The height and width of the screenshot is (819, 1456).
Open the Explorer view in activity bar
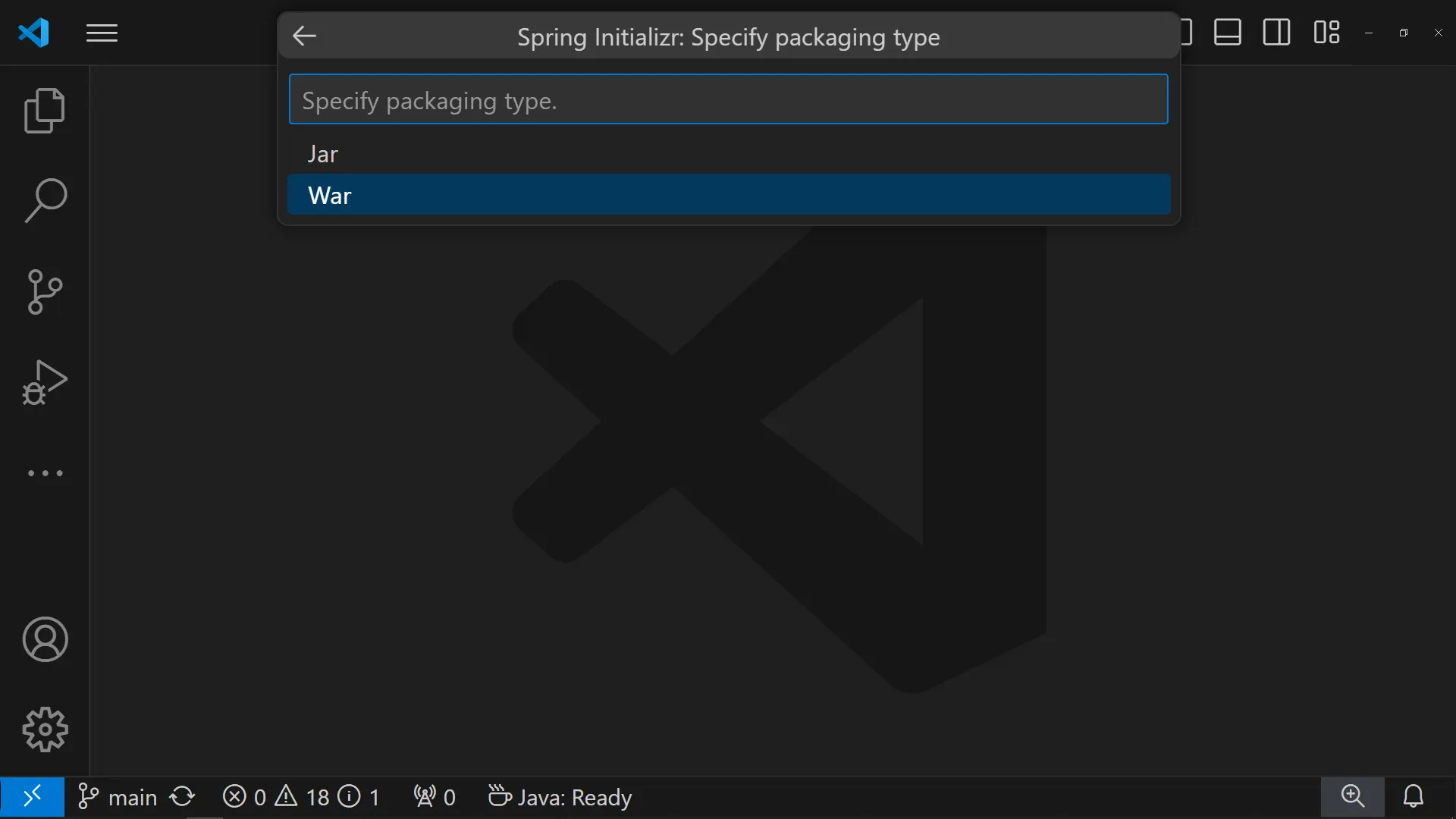point(45,111)
